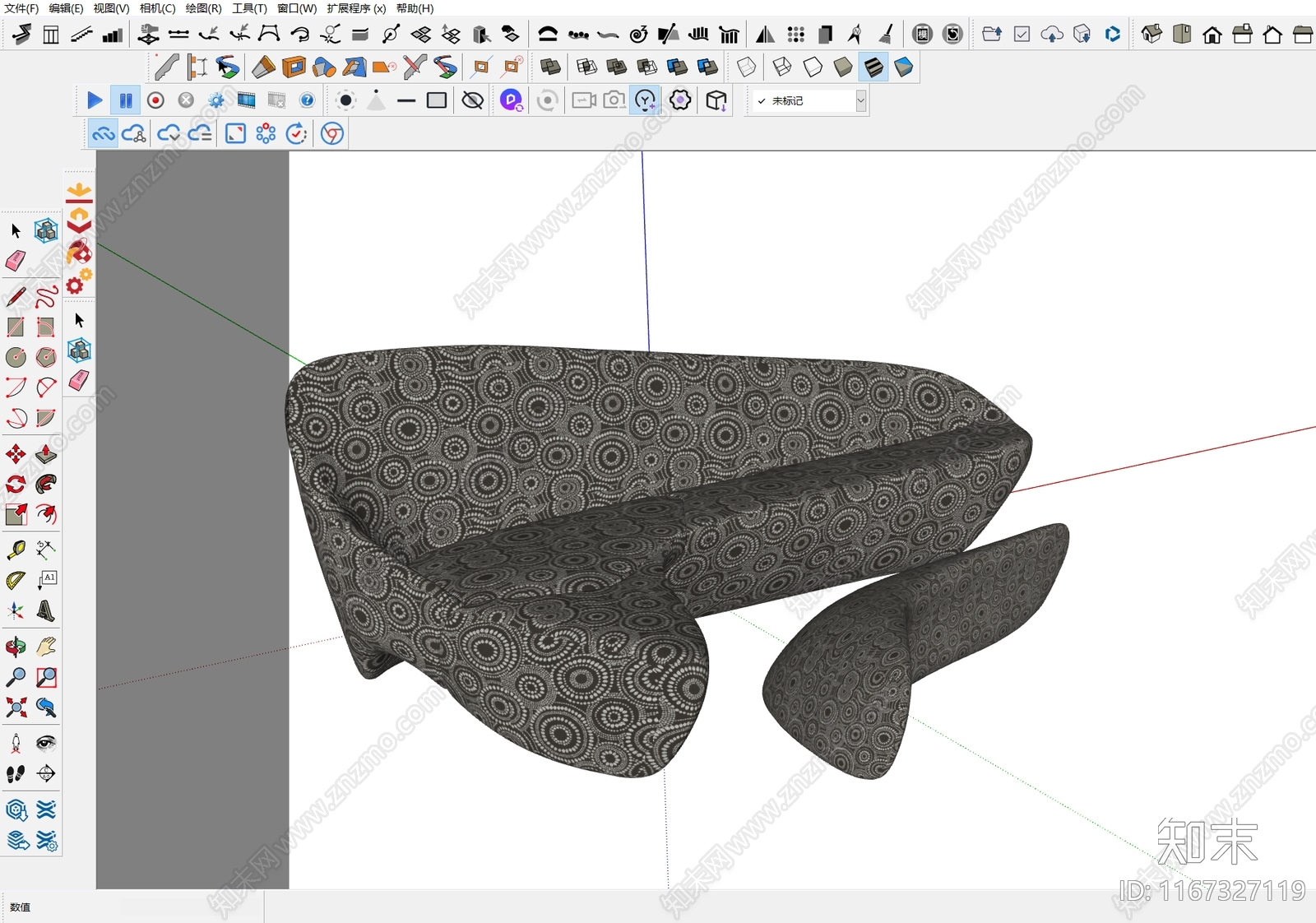The height and width of the screenshot is (923, 1316).
Task: Toggle the crossed-out eye hide icon
Action: pyautogui.click(x=472, y=100)
